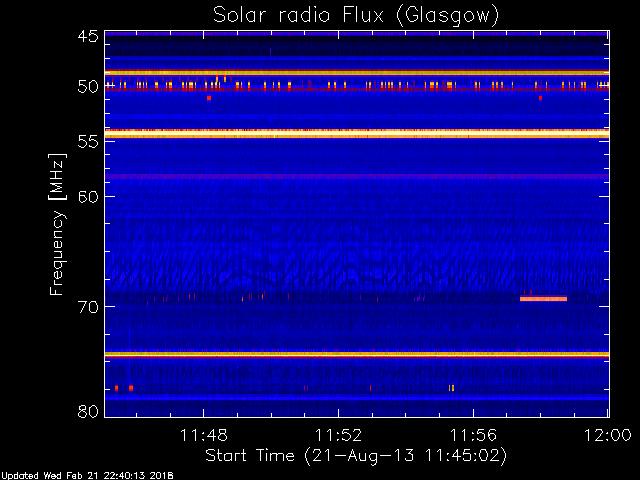Click the 'Frequency [MHz]' axis label
The width and height of the screenshot is (640, 480).
click(x=57, y=224)
